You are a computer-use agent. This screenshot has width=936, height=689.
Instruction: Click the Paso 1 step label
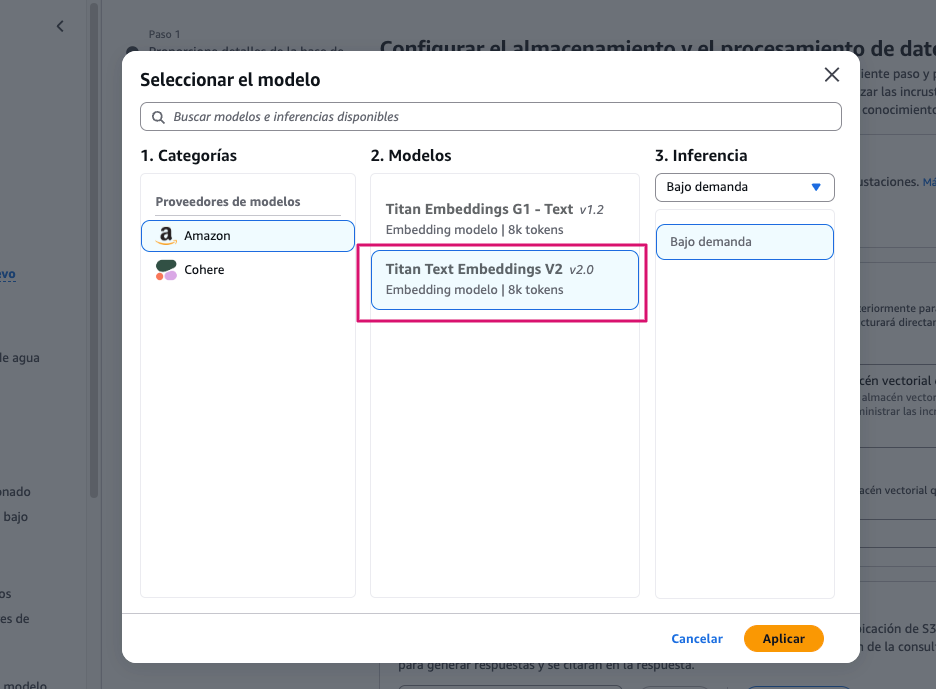[164, 35]
